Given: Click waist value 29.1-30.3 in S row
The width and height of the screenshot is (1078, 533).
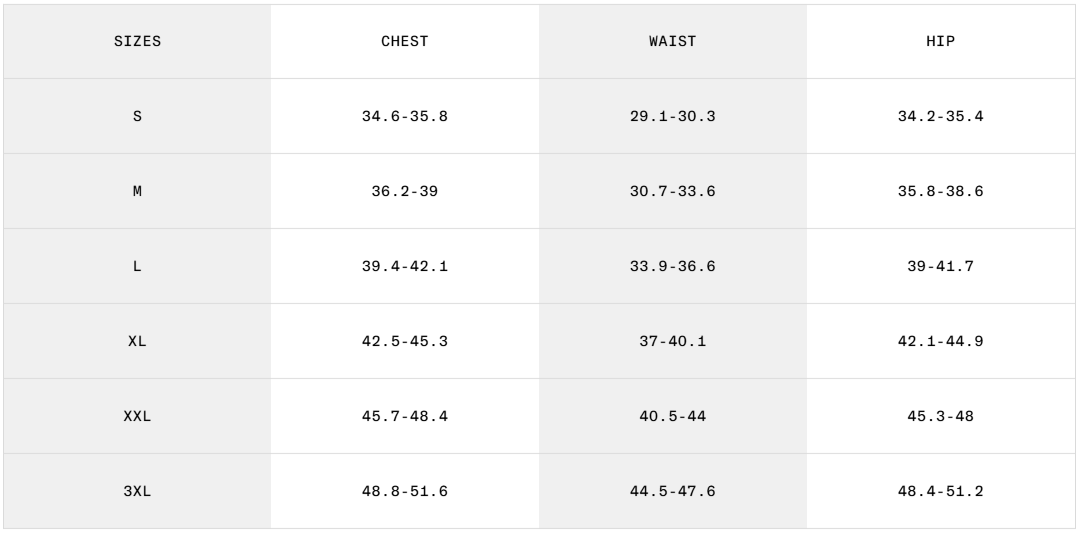Looking at the screenshot, I should click(672, 116).
